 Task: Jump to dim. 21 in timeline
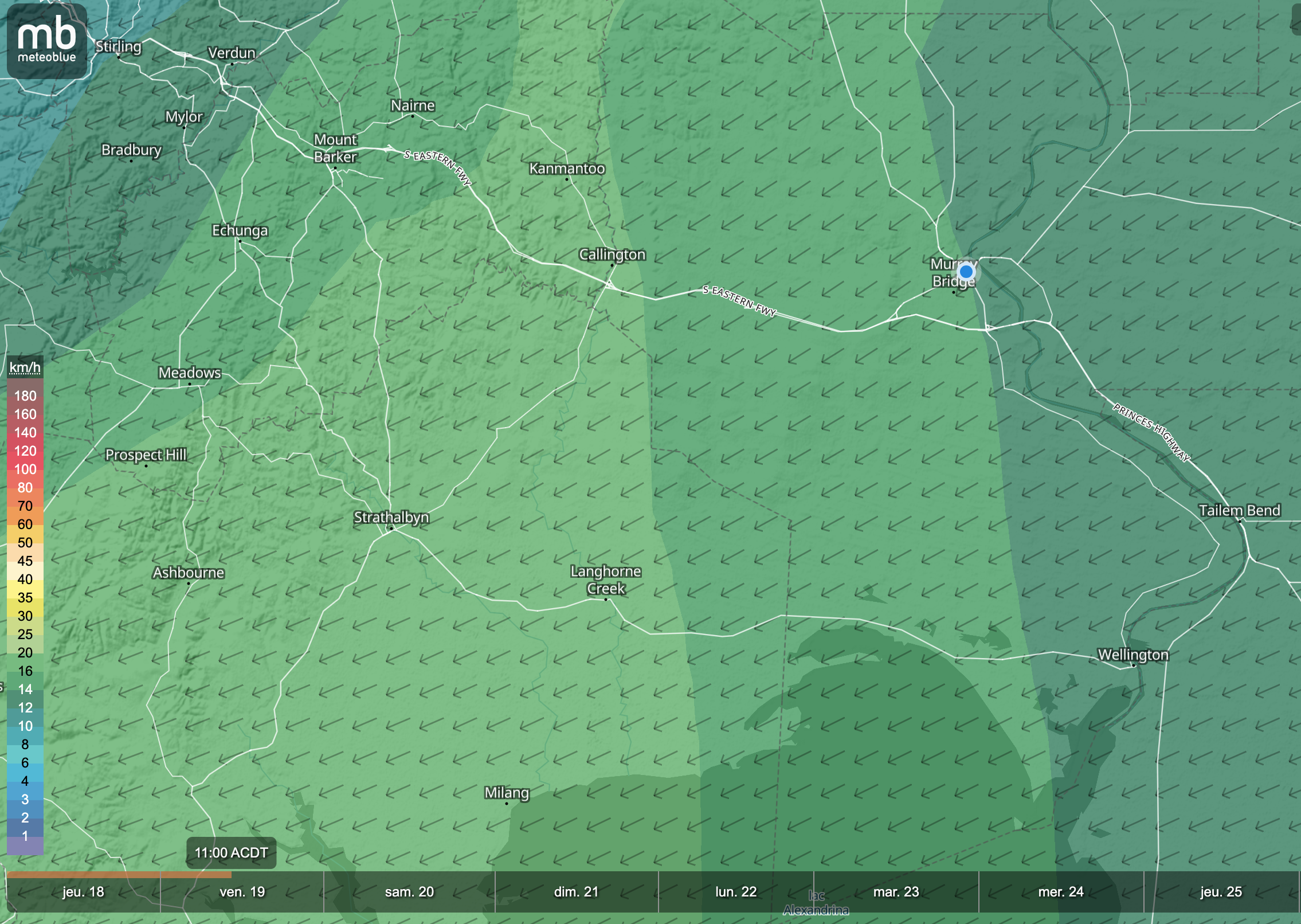click(x=576, y=892)
